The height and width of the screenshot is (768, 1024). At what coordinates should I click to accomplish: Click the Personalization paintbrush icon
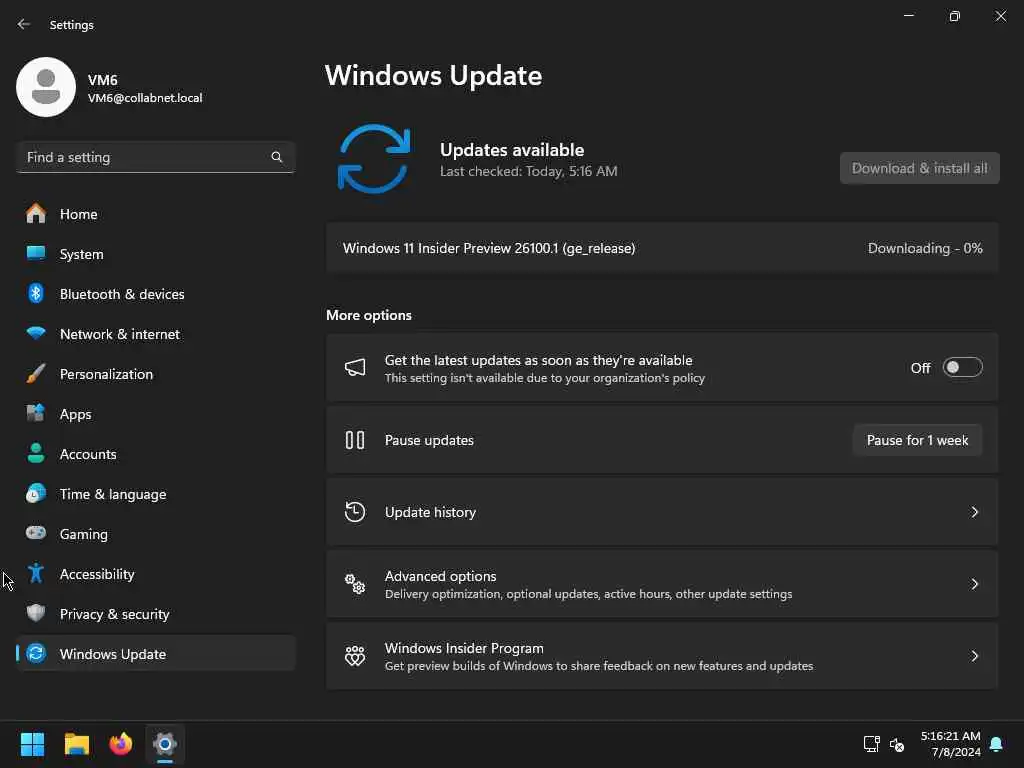click(36, 374)
